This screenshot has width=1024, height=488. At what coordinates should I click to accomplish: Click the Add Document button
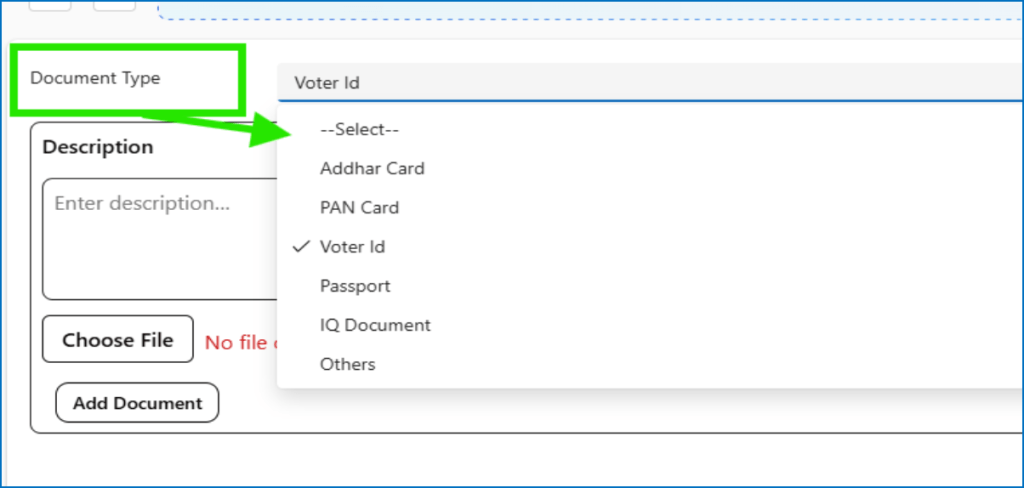point(138,403)
